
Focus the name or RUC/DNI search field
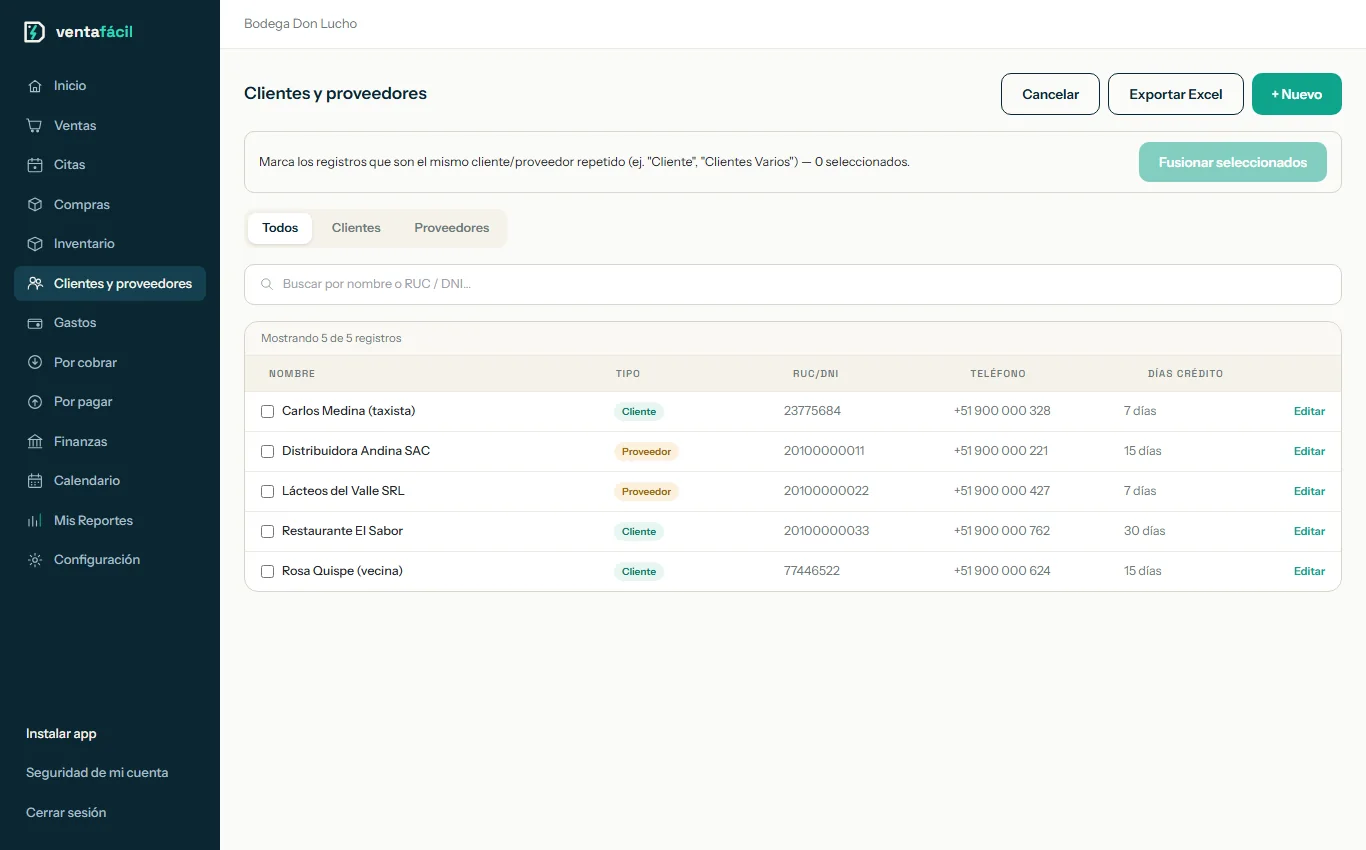[793, 284]
